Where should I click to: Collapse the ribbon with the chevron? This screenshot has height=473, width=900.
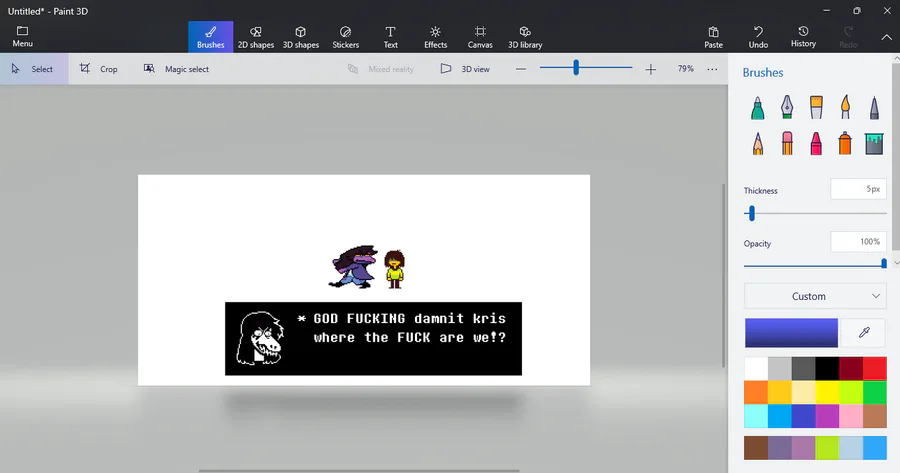click(886, 37)
